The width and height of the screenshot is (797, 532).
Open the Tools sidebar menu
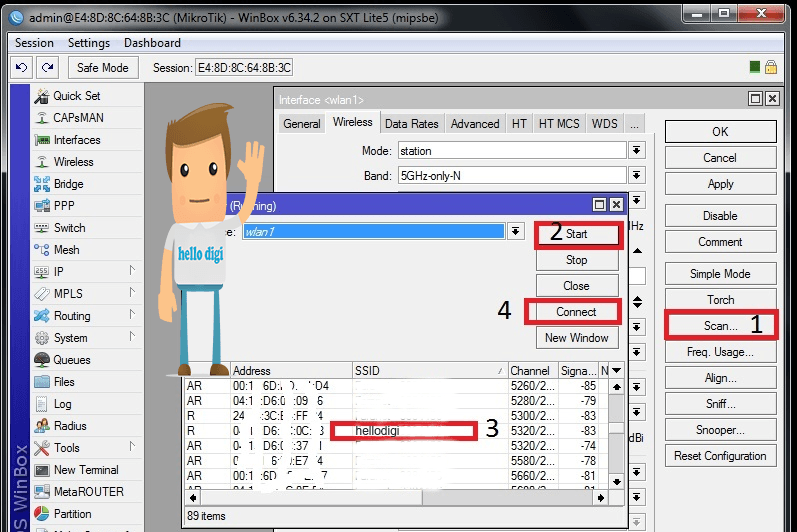pyautogui.click(x=87, y=448)
